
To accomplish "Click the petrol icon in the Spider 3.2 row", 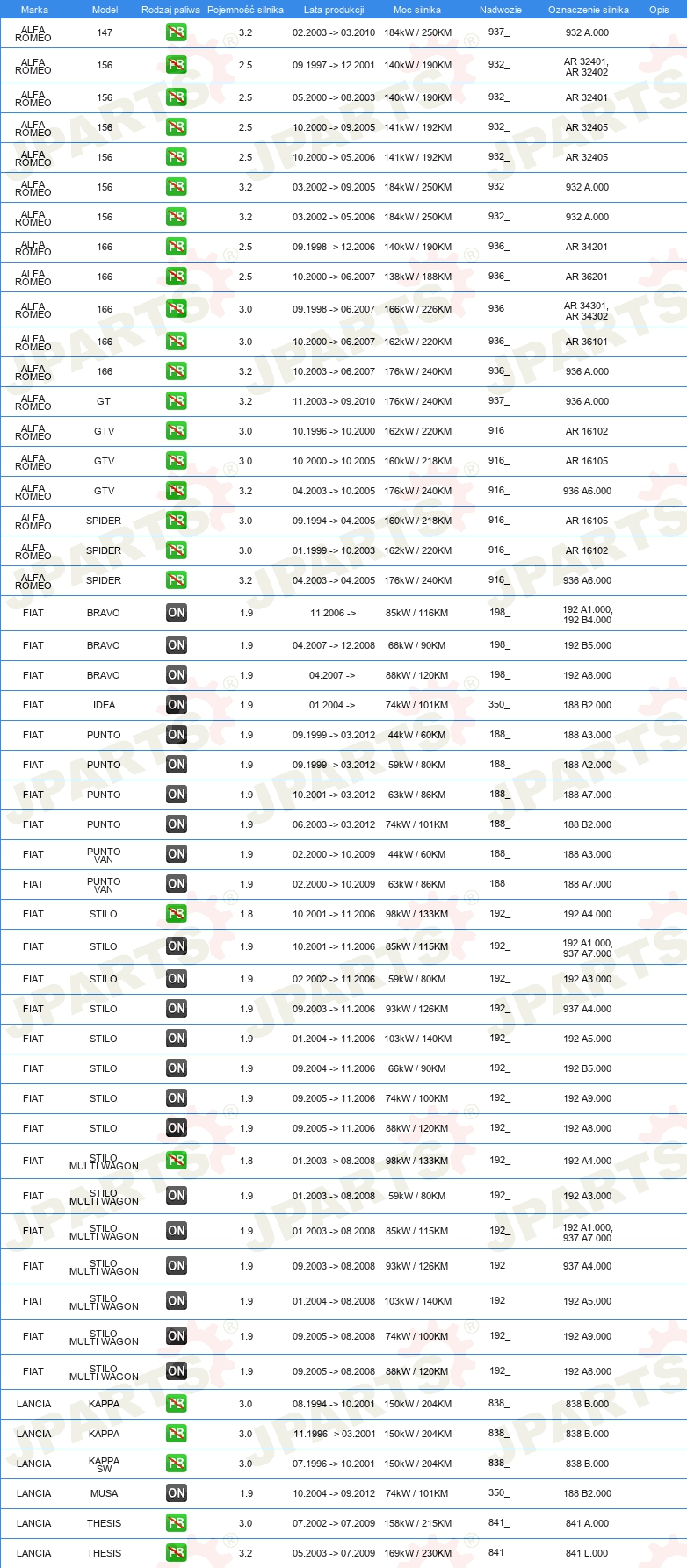I will click(x=177, y=580).
